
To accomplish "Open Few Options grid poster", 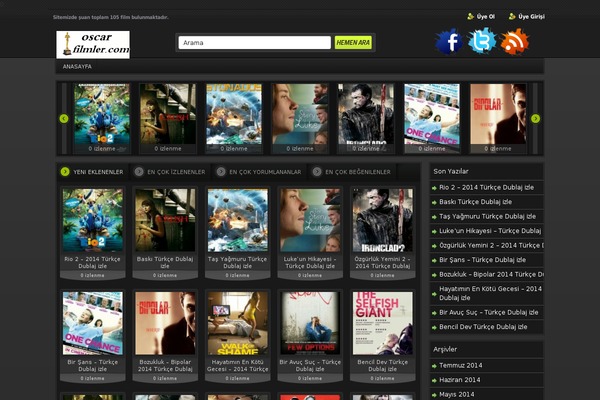I will 310,323.
